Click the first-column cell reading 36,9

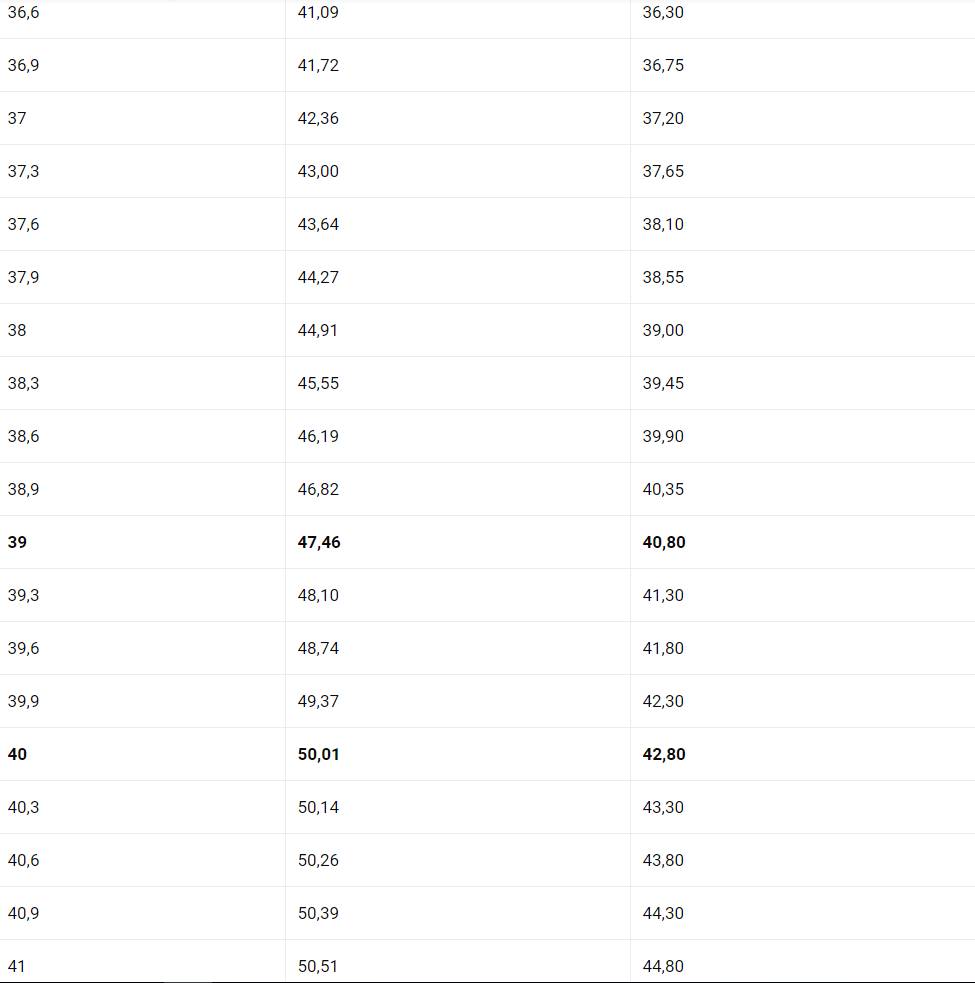24,65
